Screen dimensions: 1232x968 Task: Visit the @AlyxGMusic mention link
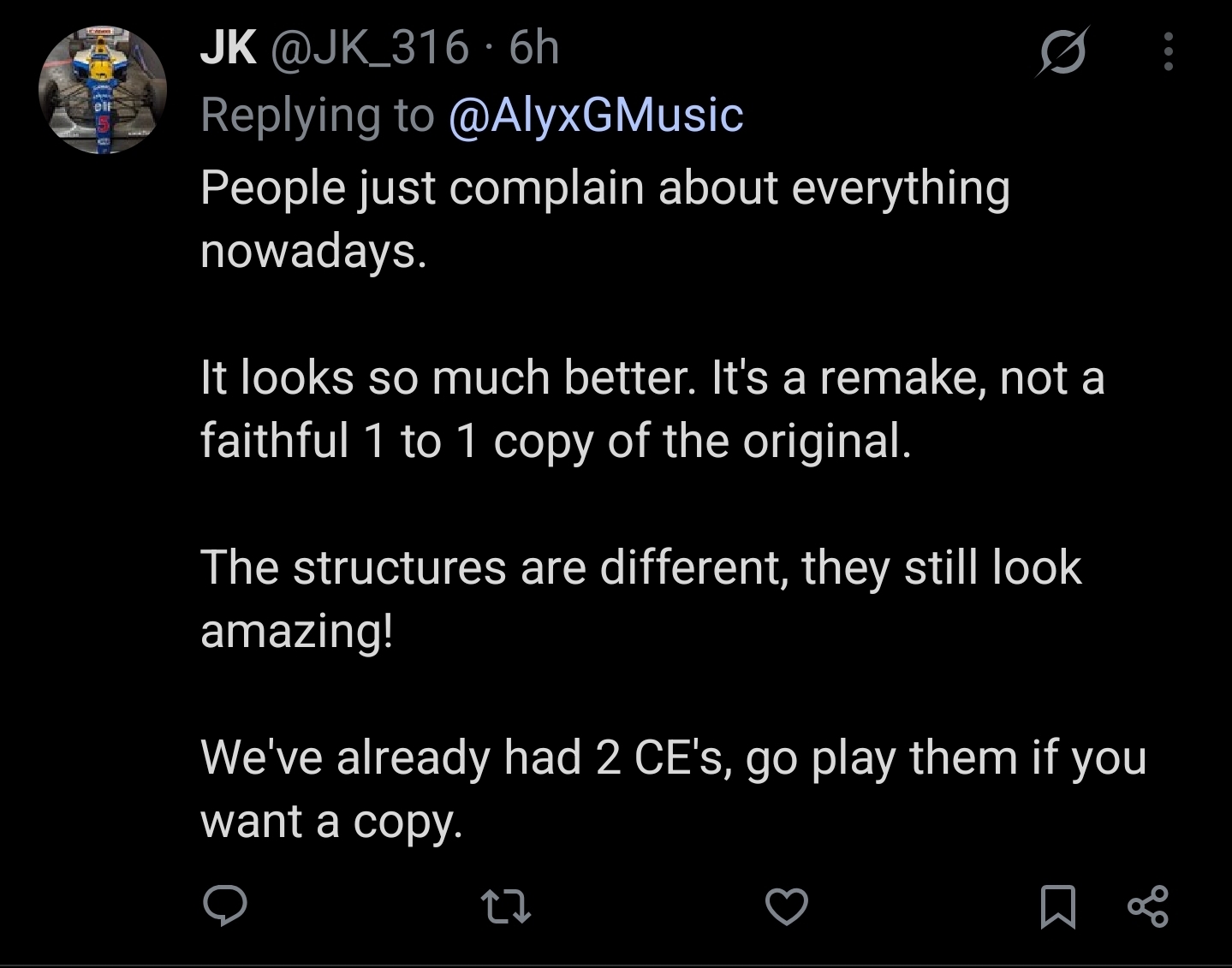point(596,116)
